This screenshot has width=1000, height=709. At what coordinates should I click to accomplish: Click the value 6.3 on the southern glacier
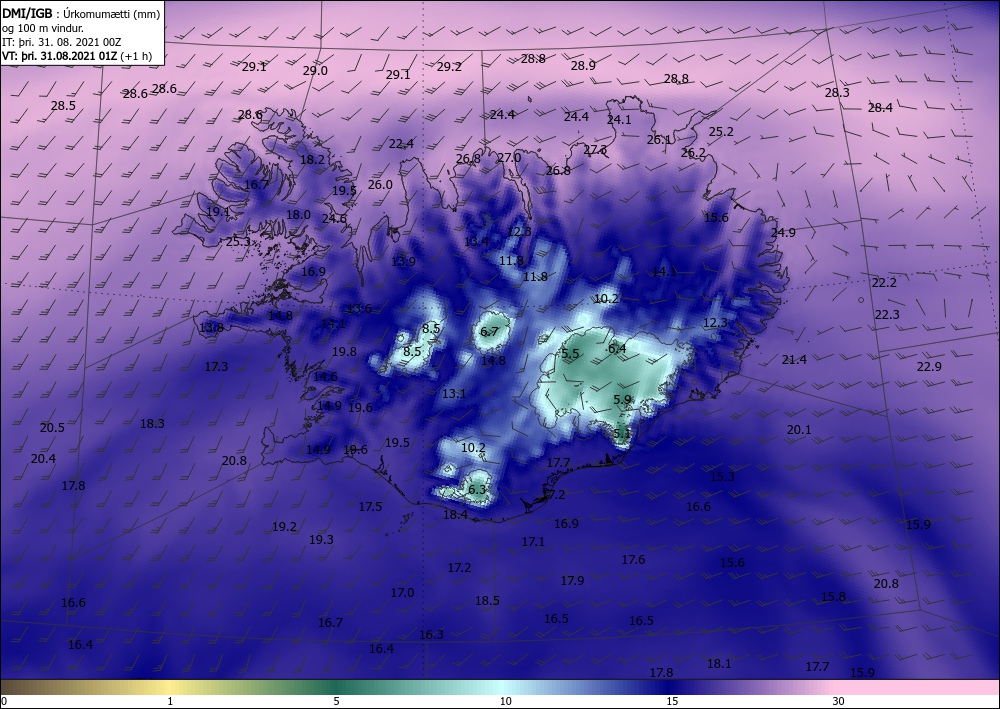[x=477, y=490]
